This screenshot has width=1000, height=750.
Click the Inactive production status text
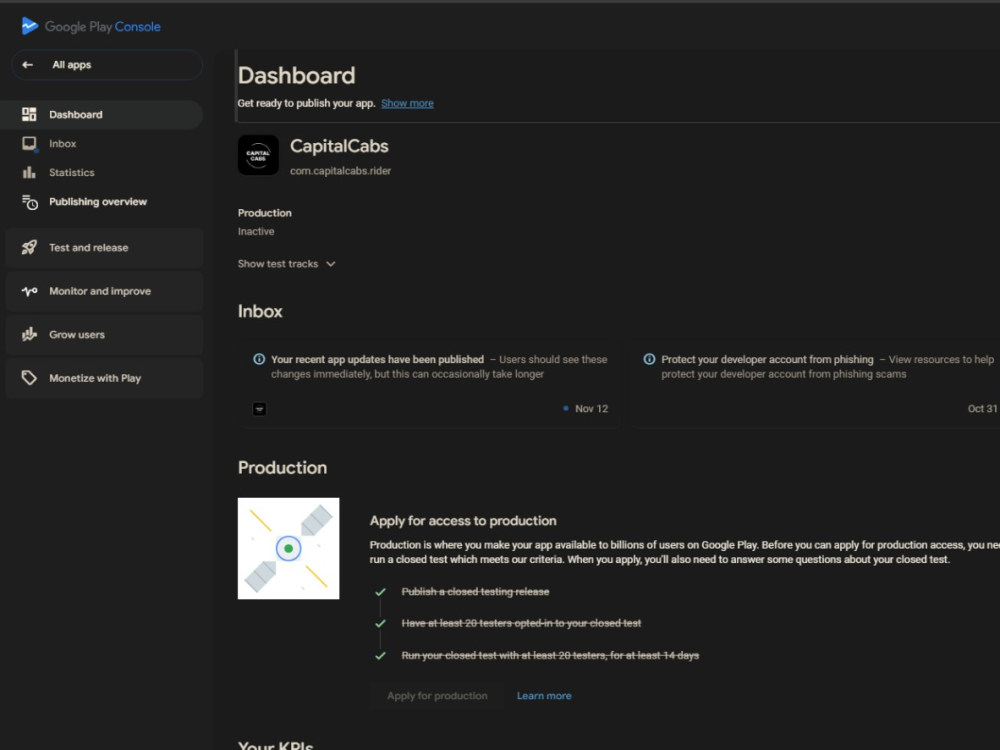pyautogui.click(x=256, y=232)
